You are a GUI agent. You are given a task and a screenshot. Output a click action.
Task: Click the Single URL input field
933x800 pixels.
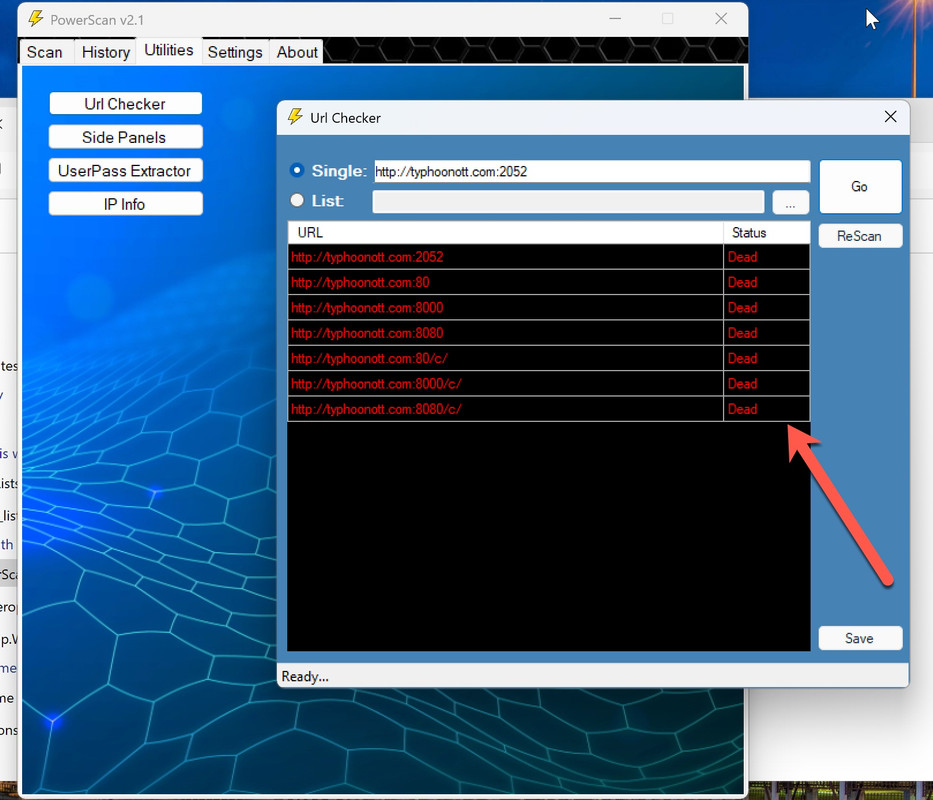pos(592,171)
